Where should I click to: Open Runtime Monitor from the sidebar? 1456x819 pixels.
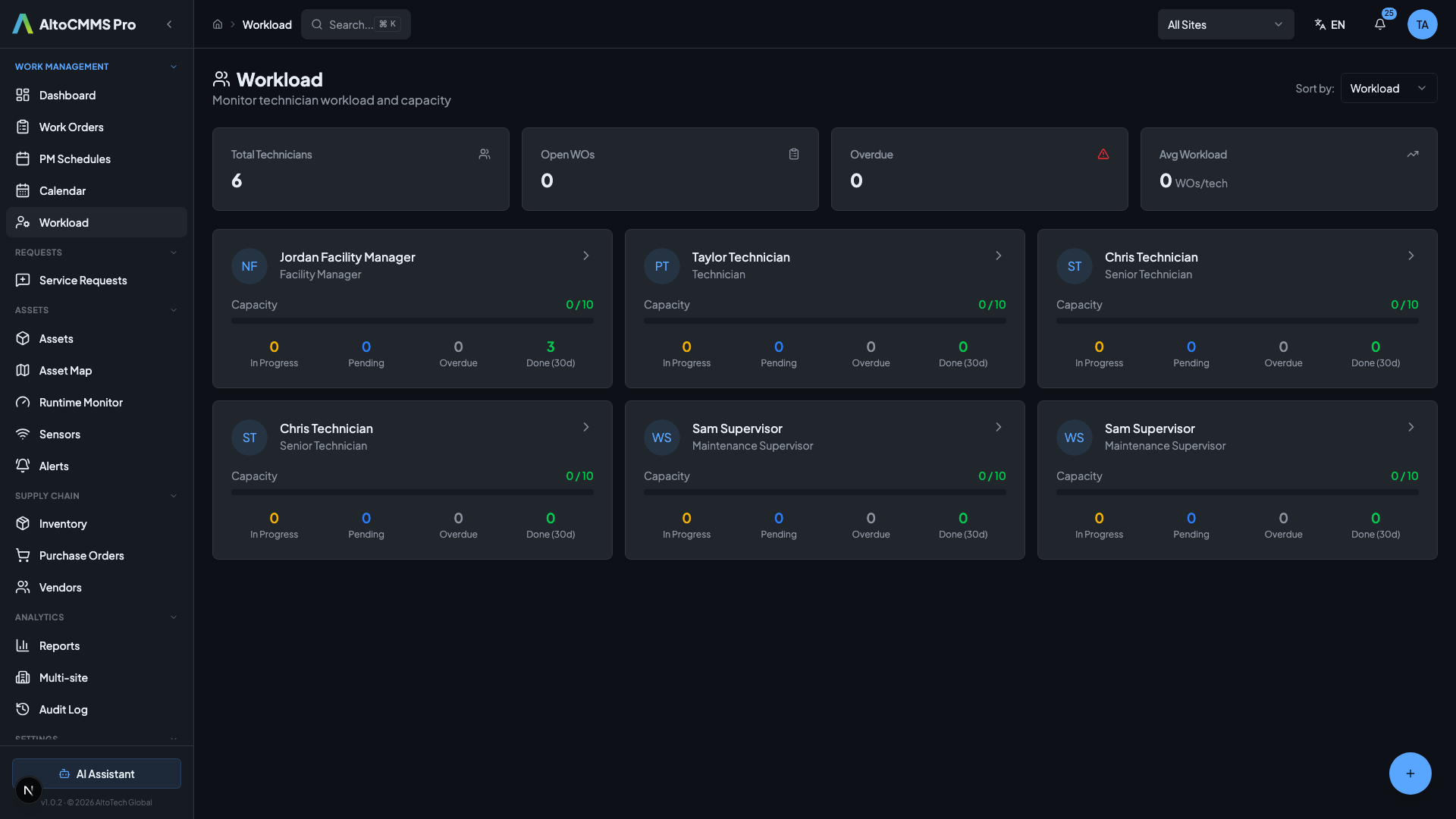[x=80, y=403]
